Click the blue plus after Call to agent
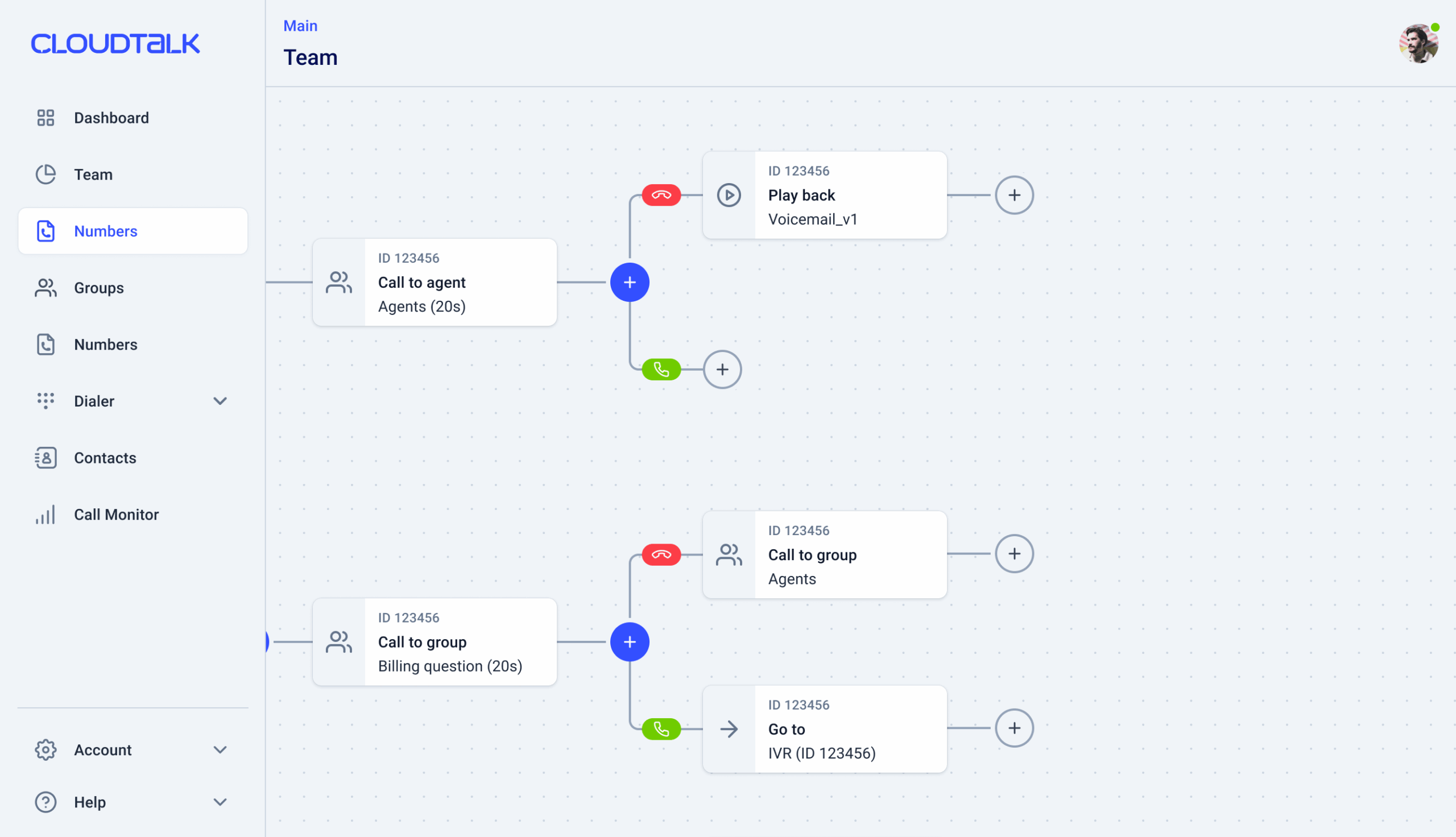Image resolution: width=1456 pixels, height=837 pixels. [x=630, y=282]
